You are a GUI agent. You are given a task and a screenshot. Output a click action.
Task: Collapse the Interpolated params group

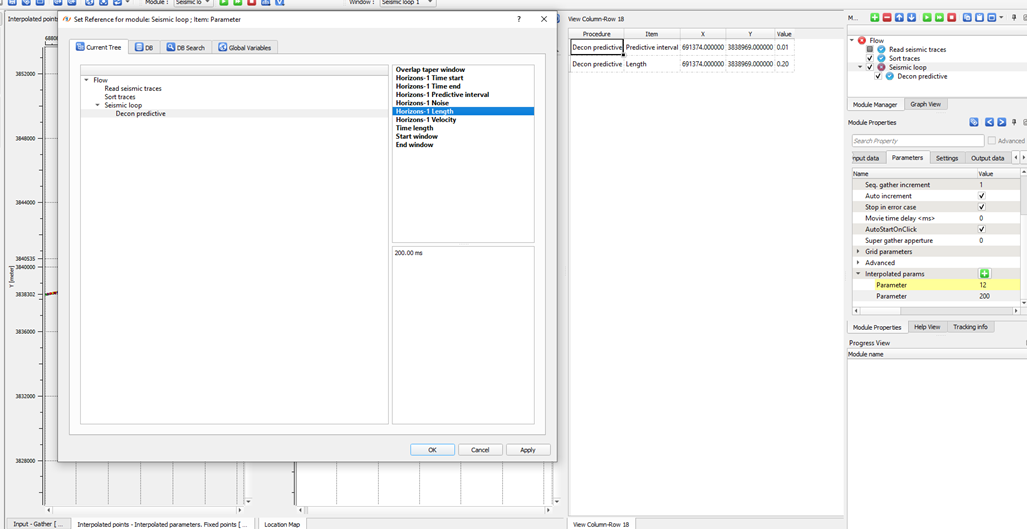pos(859,274)
